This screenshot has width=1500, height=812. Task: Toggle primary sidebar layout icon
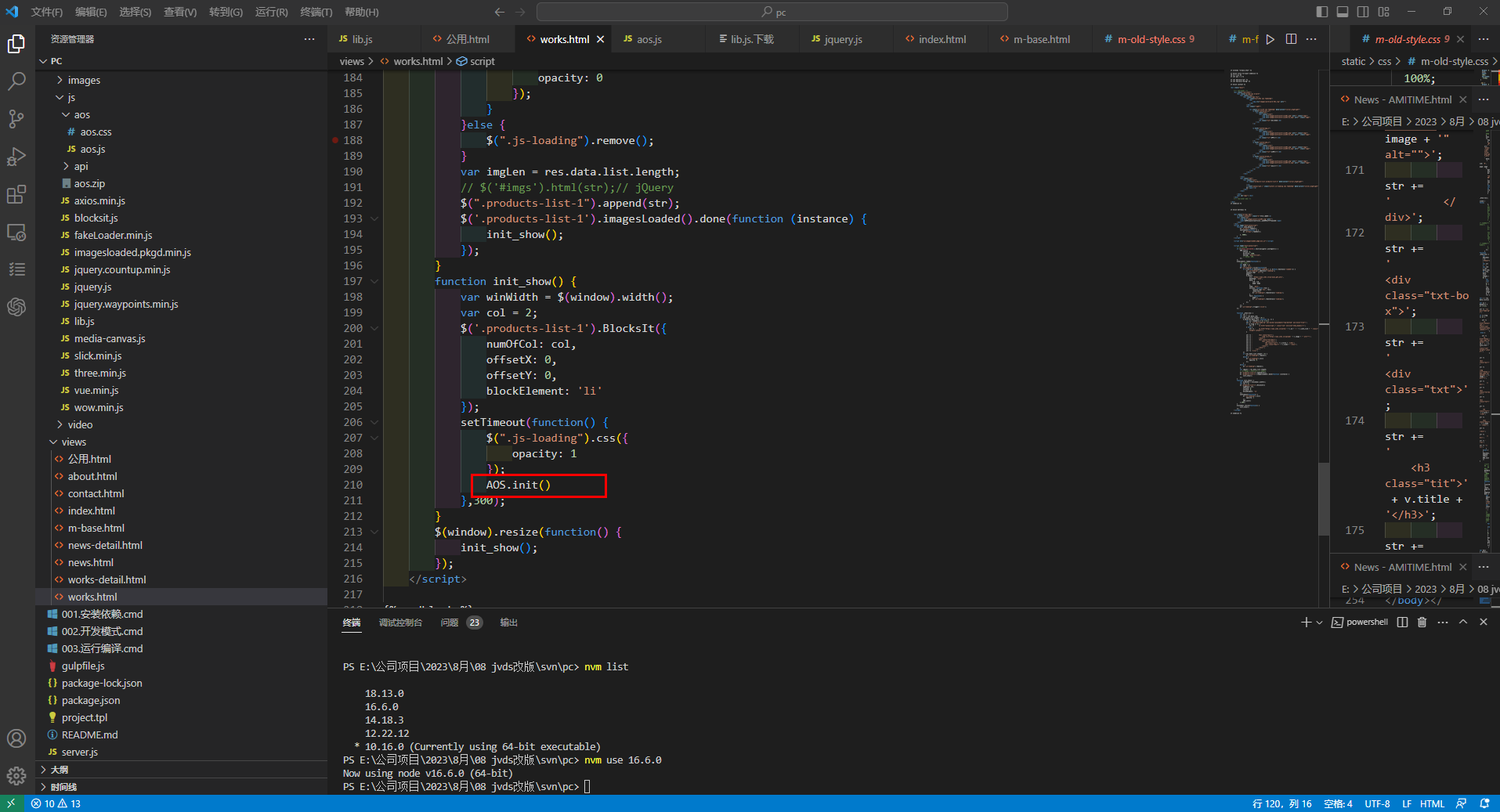coord(1322,12)
